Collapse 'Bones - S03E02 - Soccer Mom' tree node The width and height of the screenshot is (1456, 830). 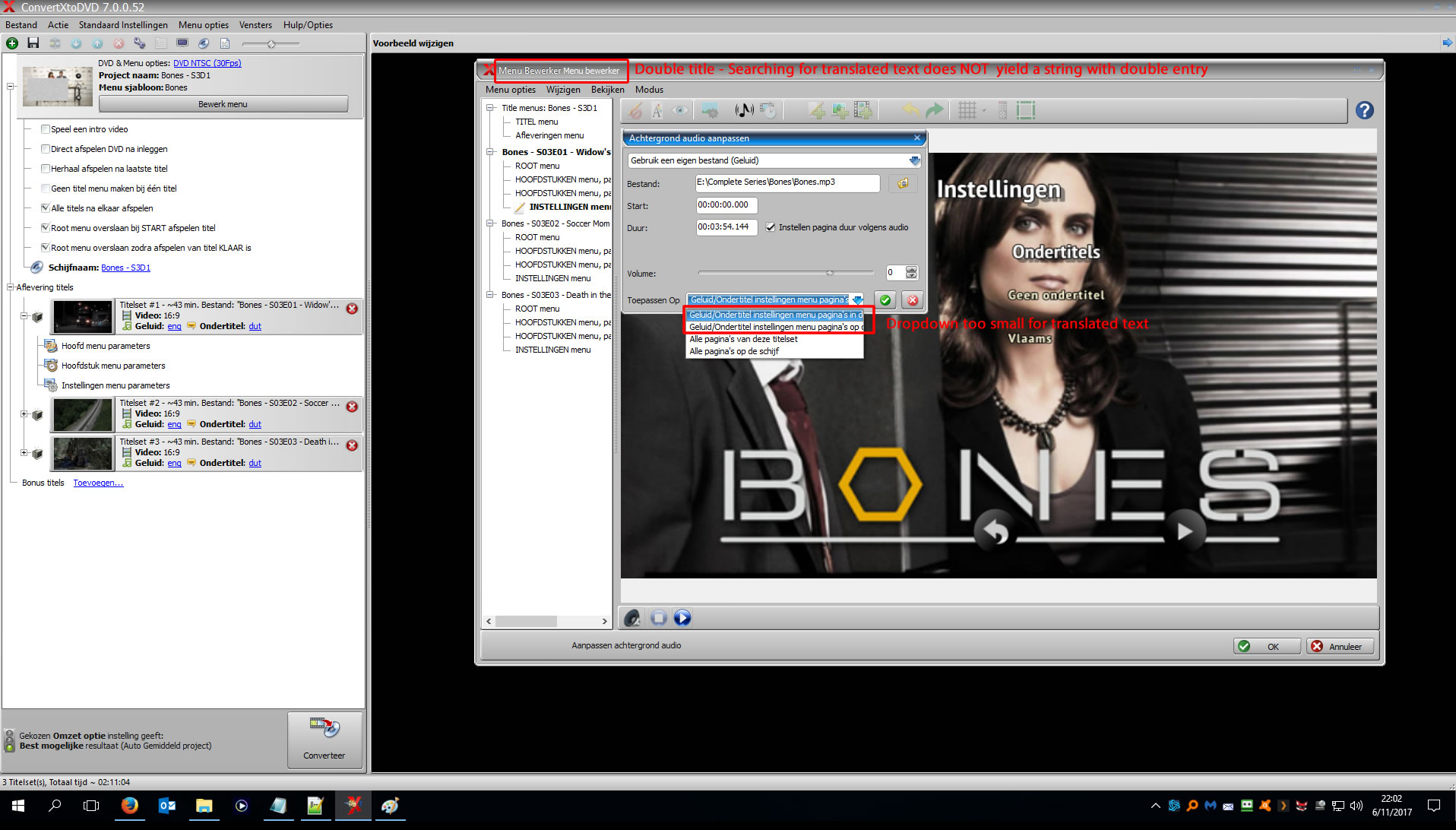(x=490, y=223)
